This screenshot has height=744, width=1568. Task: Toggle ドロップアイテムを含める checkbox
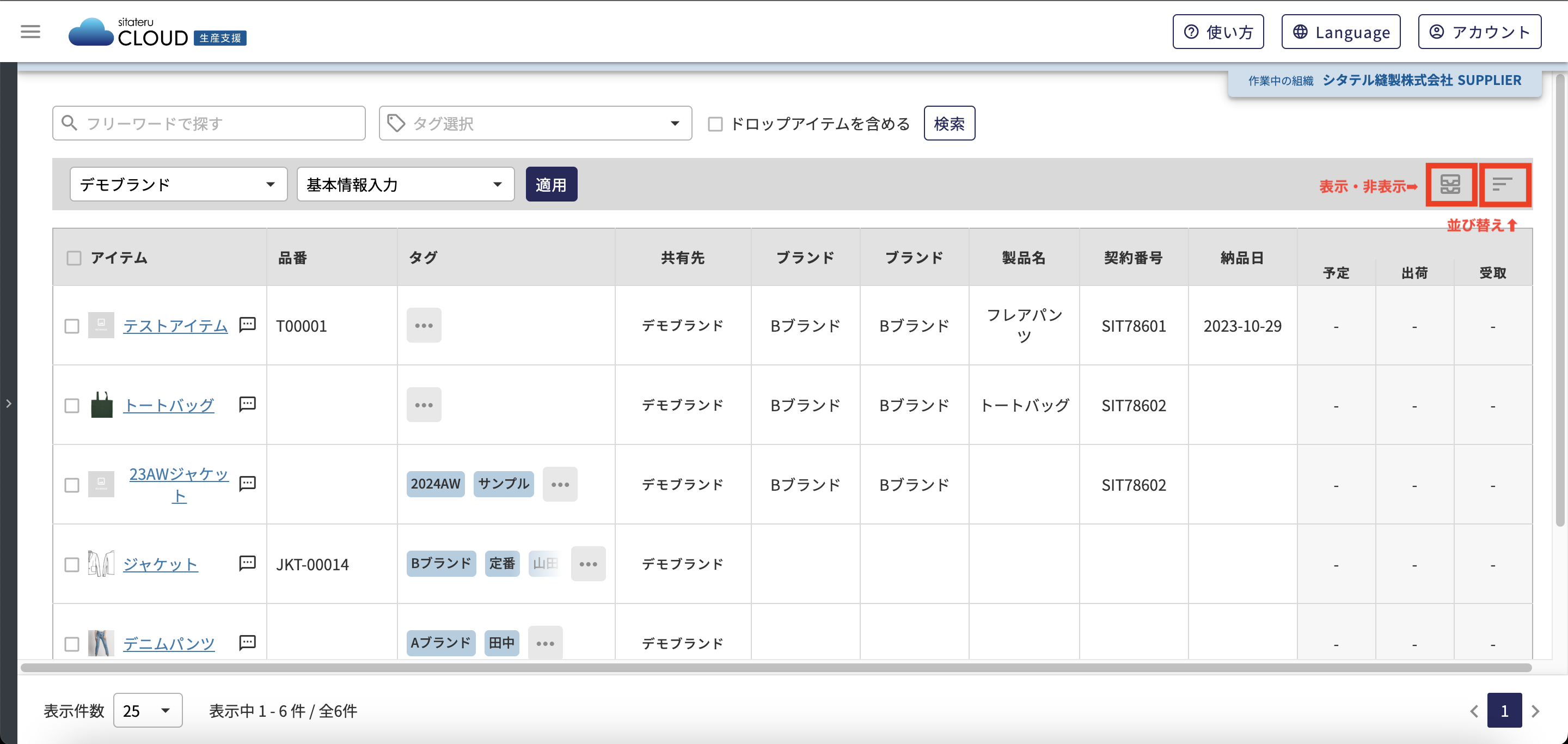point(715,124)
